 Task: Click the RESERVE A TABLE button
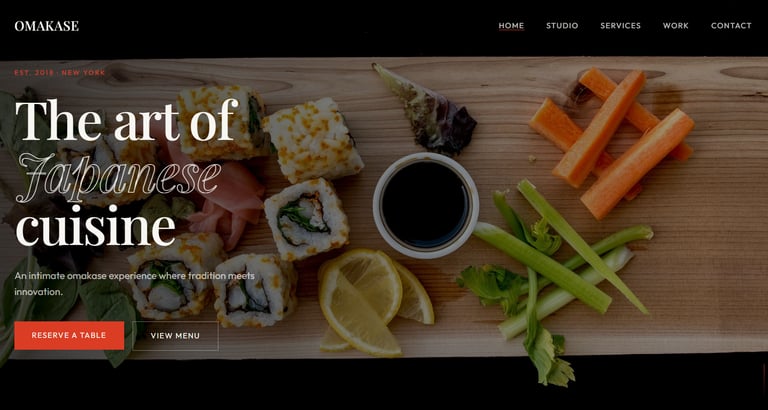69,336
